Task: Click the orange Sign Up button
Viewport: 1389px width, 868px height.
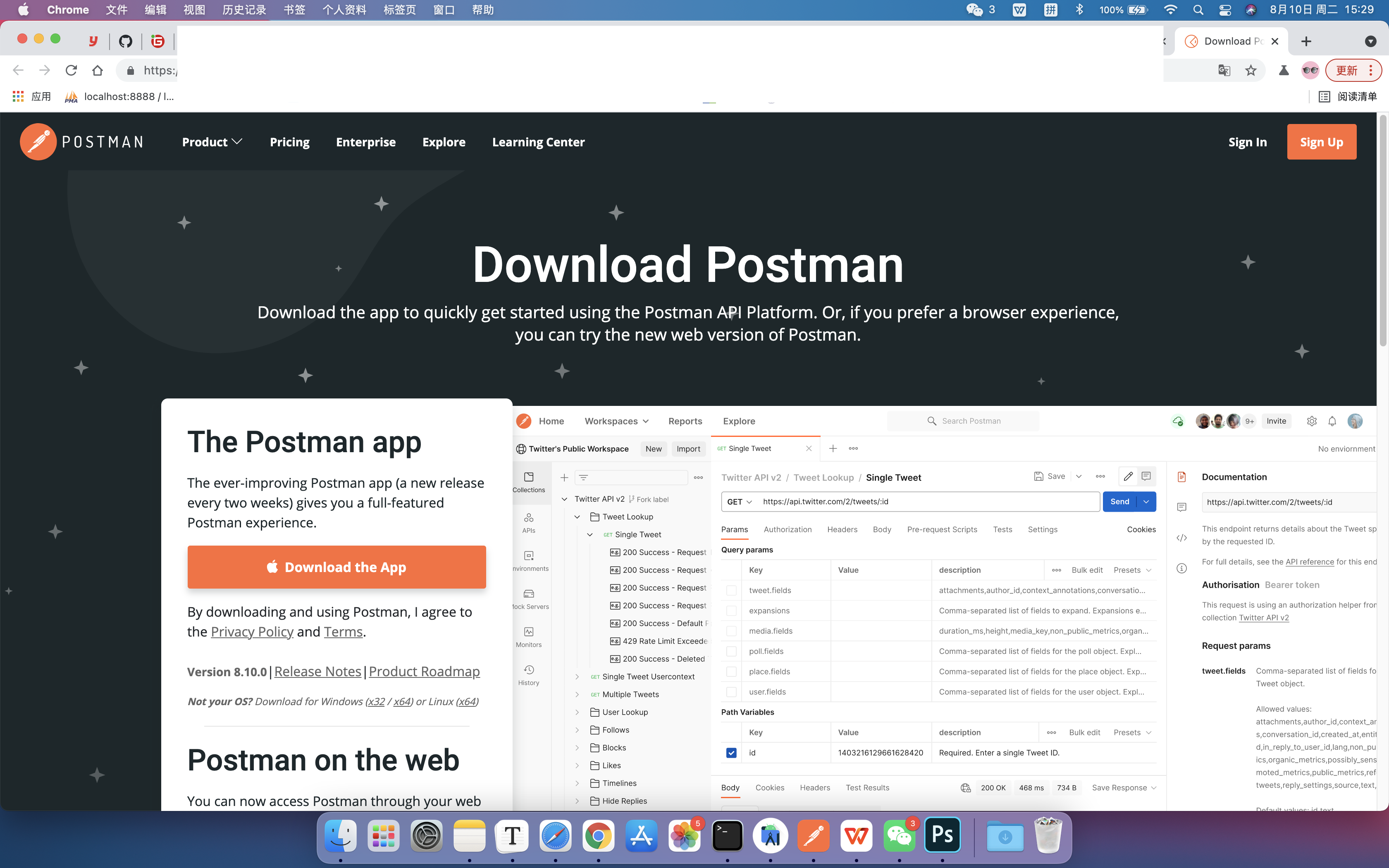Action: (x=1321, y=142)
